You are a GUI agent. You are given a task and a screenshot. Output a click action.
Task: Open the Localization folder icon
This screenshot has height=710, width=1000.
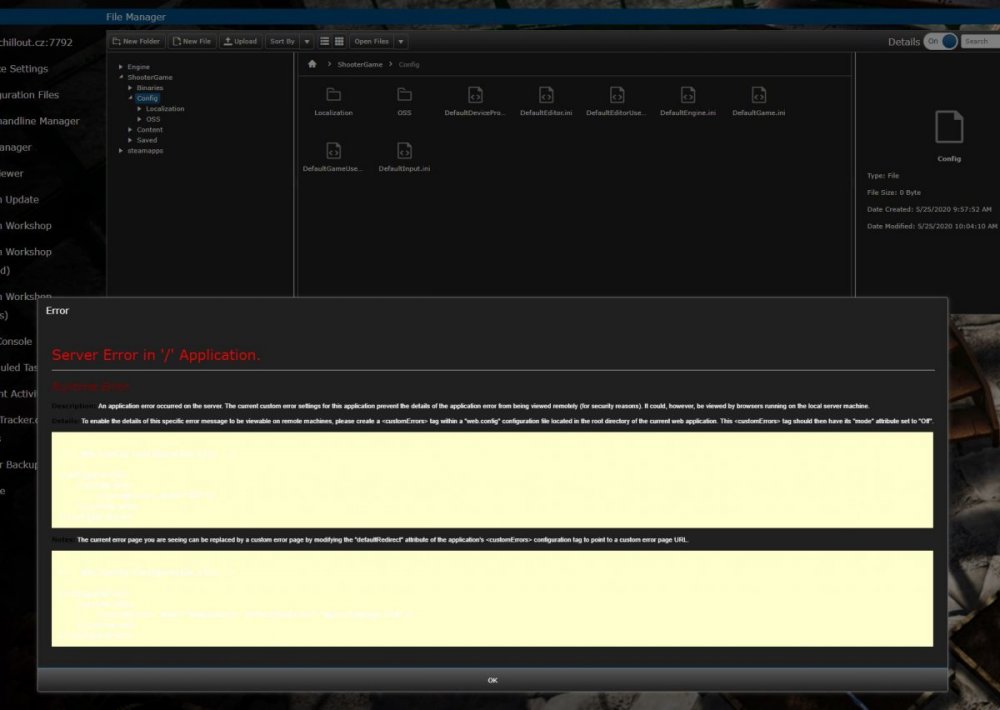[333, 96]
